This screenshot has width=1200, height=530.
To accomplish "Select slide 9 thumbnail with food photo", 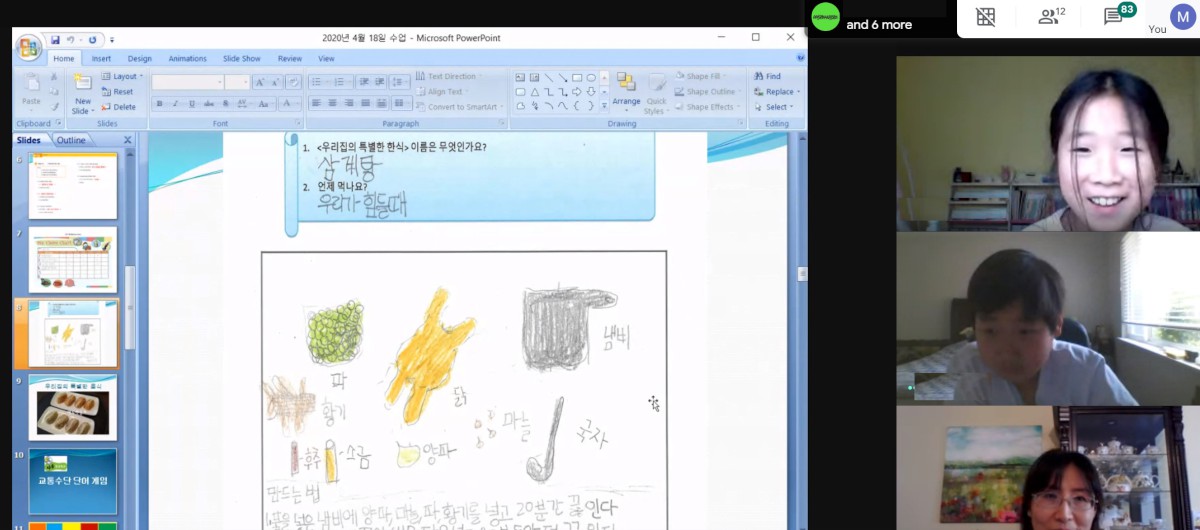I will pyautogui.click(x=73, y=408).
